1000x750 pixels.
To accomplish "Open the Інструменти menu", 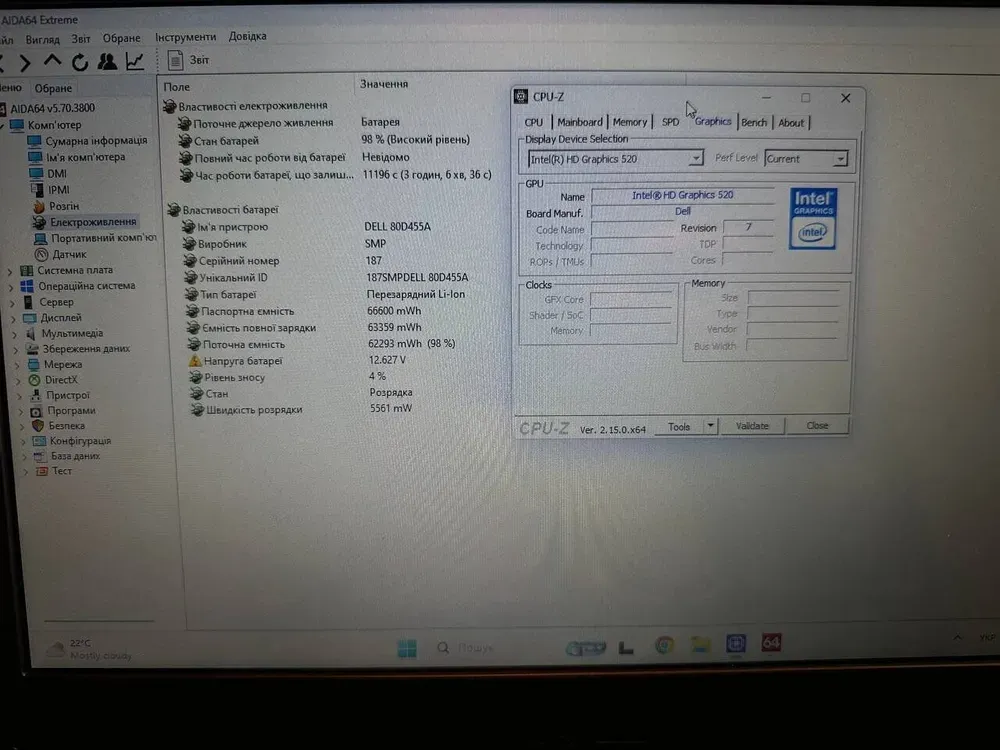I will (x=185, y=37).
